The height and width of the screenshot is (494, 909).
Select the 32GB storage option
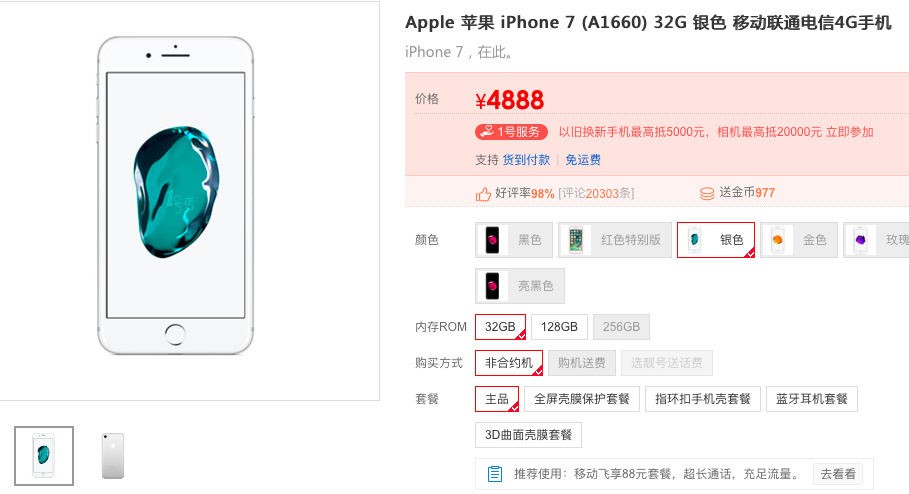pos(500,327)
